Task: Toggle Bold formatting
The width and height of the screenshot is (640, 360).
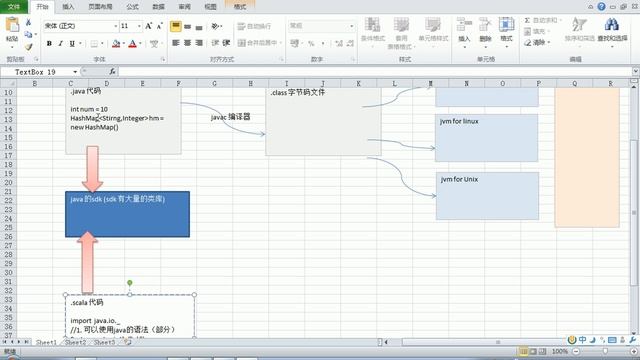Action: click(x=49, y=43)
